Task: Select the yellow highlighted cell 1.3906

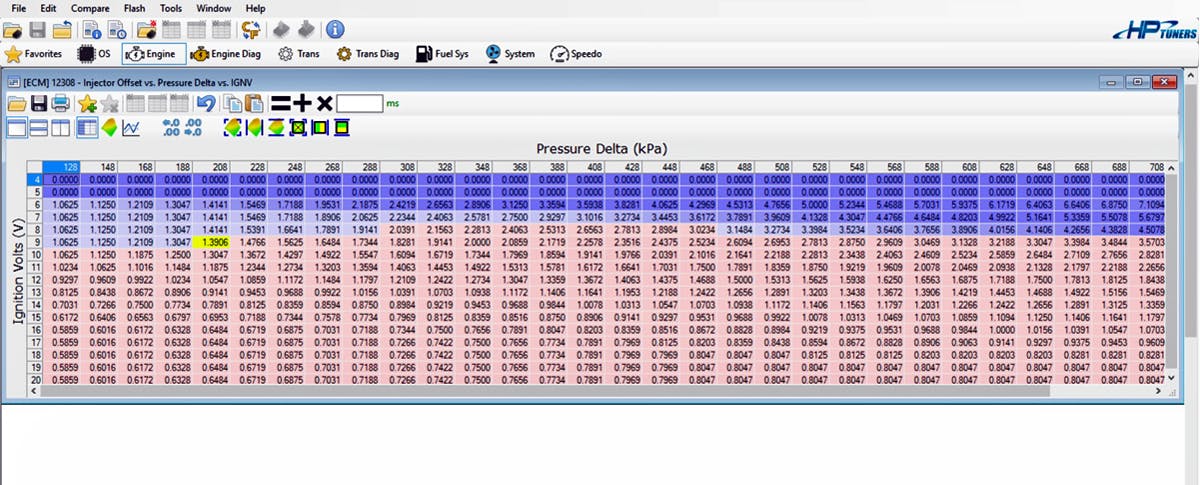Action: (x=211, y=242)
